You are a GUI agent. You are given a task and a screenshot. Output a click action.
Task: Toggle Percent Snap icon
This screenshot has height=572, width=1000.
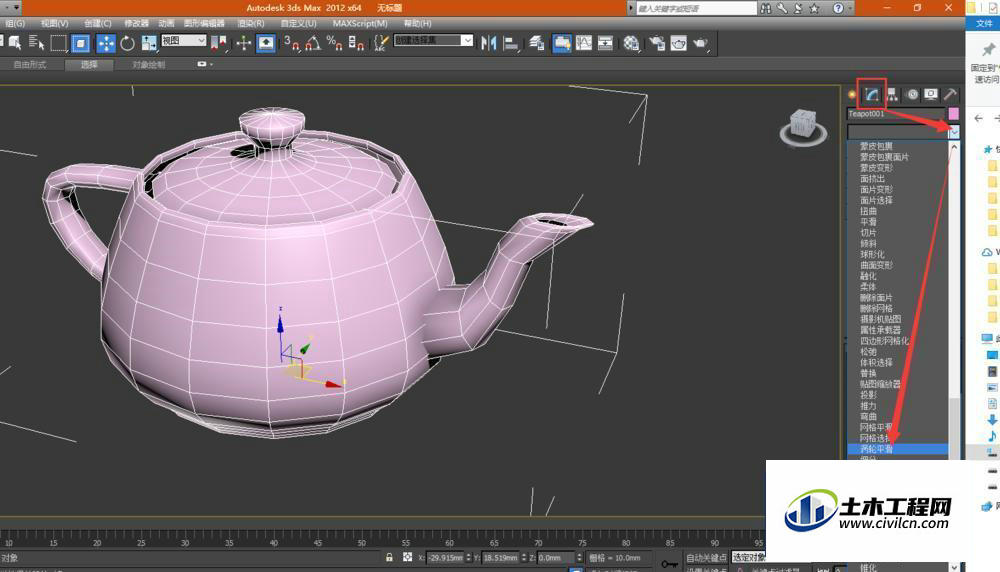(x=334, y=43)
